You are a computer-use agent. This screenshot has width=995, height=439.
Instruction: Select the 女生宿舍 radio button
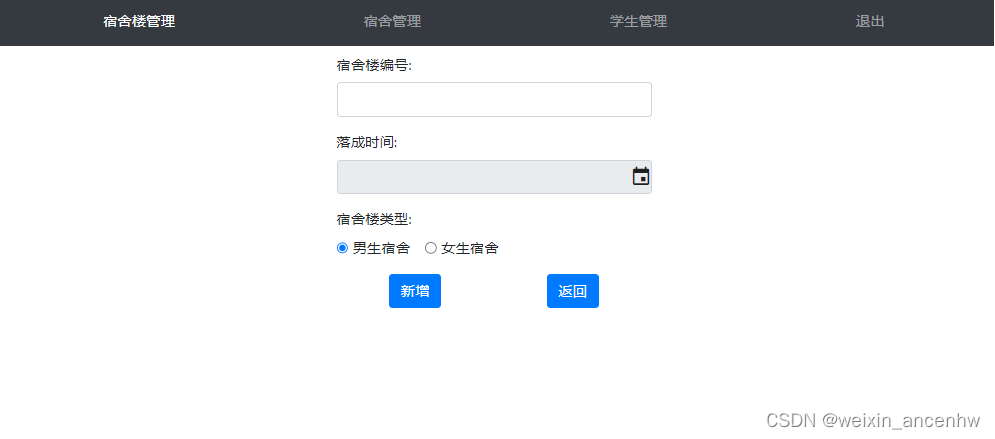[430, 248]
